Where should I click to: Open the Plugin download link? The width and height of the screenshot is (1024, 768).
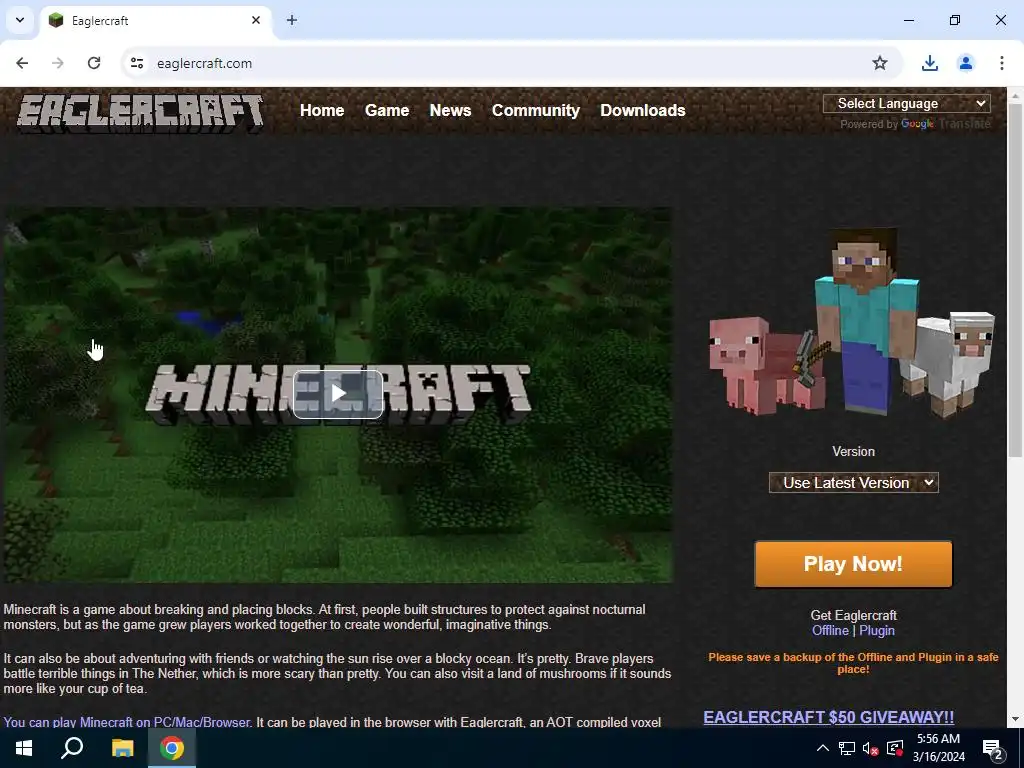876,630
